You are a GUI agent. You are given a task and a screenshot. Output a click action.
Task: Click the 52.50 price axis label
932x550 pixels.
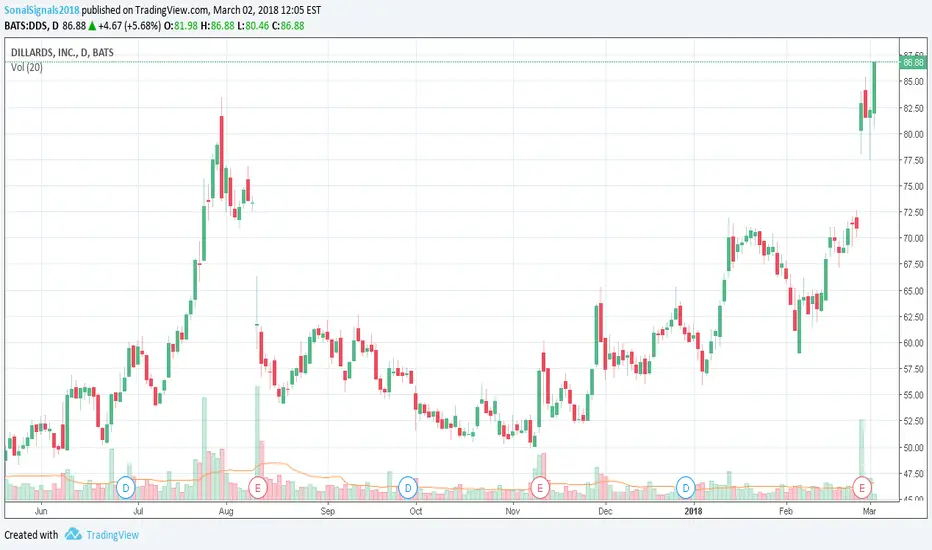(913, 422)
